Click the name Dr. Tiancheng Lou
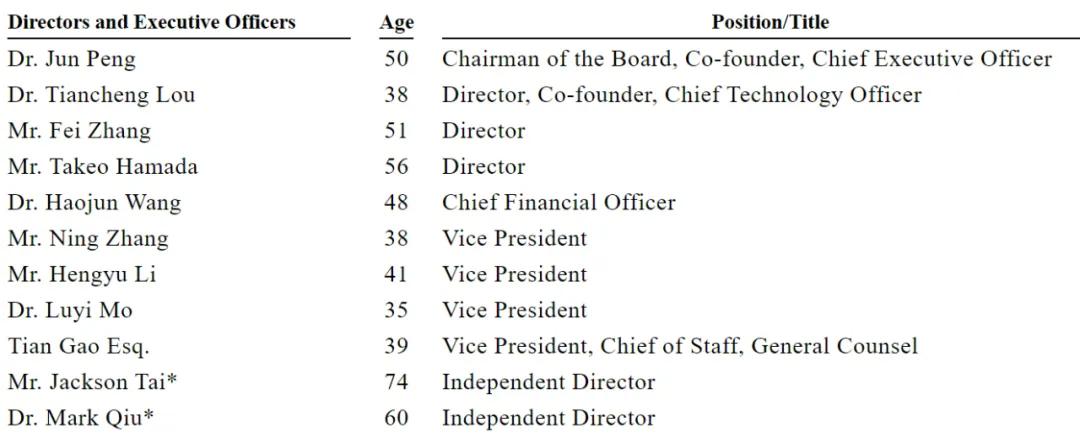This screenshot has height=444, width=1080. click(101, 95)
